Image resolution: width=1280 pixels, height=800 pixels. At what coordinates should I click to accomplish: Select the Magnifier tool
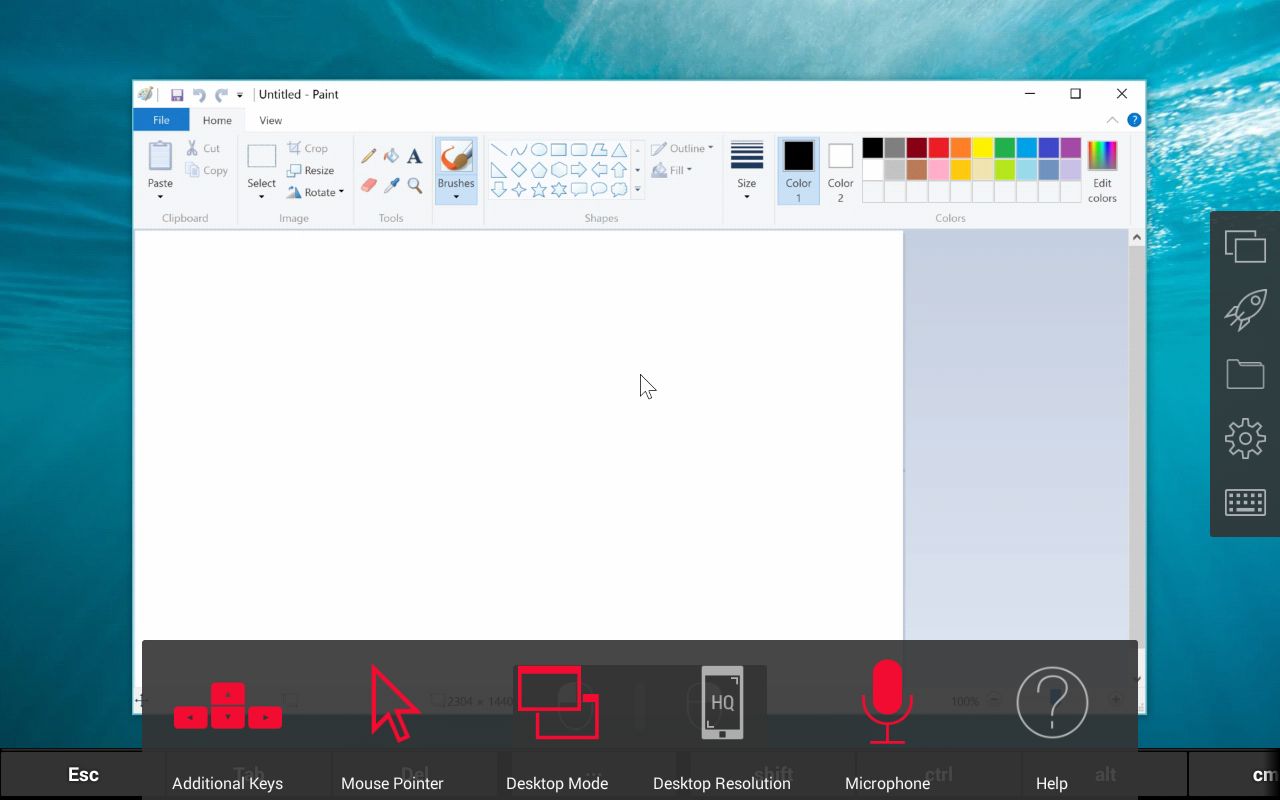(x=414, y=185)
